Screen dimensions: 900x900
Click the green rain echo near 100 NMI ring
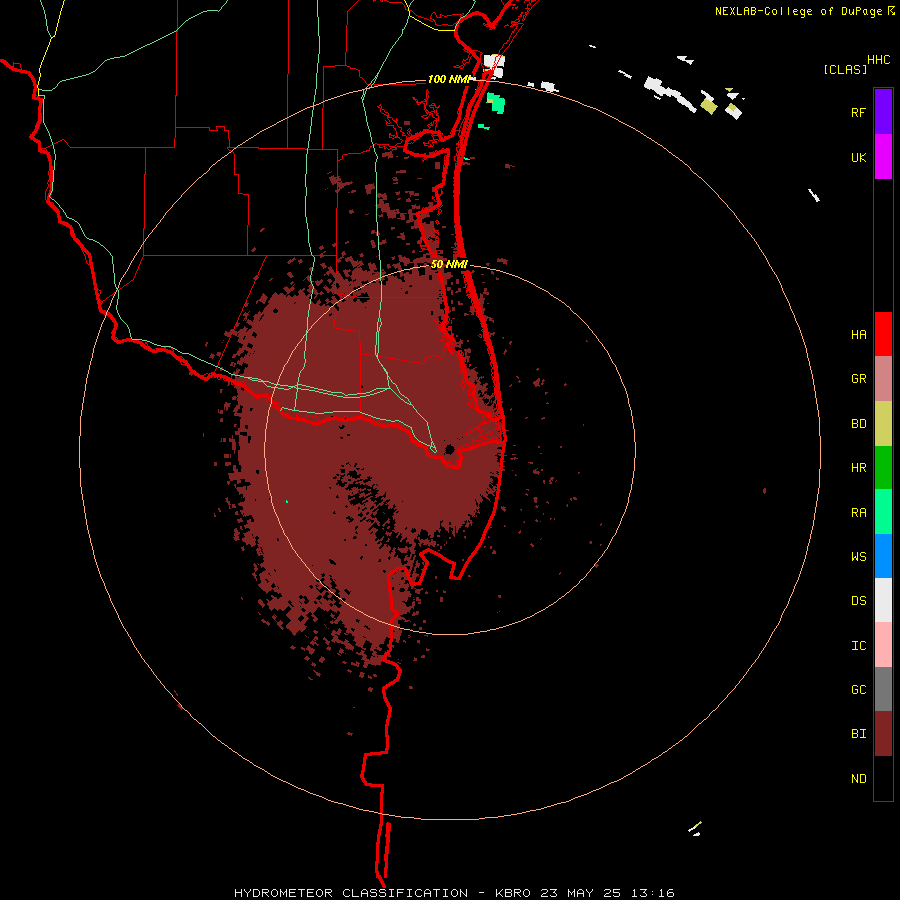[x=496, y=103]
